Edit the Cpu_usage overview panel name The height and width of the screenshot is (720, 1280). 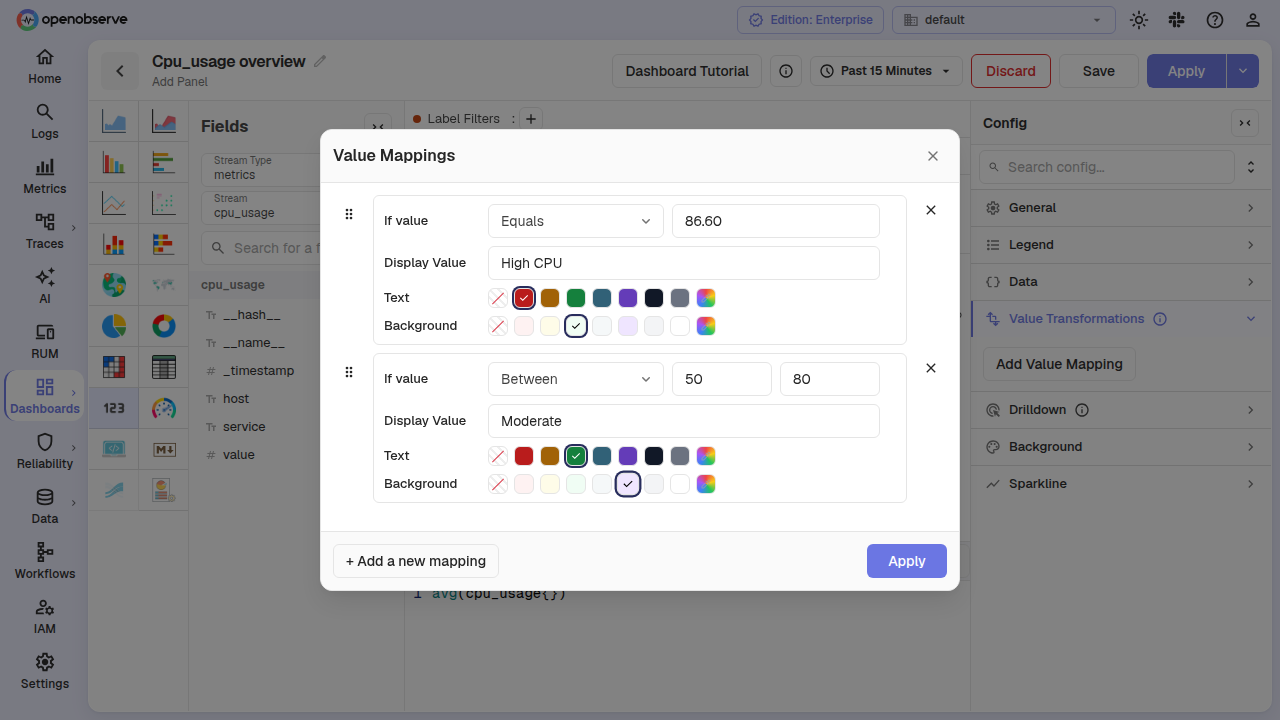[x=320, y=61]
